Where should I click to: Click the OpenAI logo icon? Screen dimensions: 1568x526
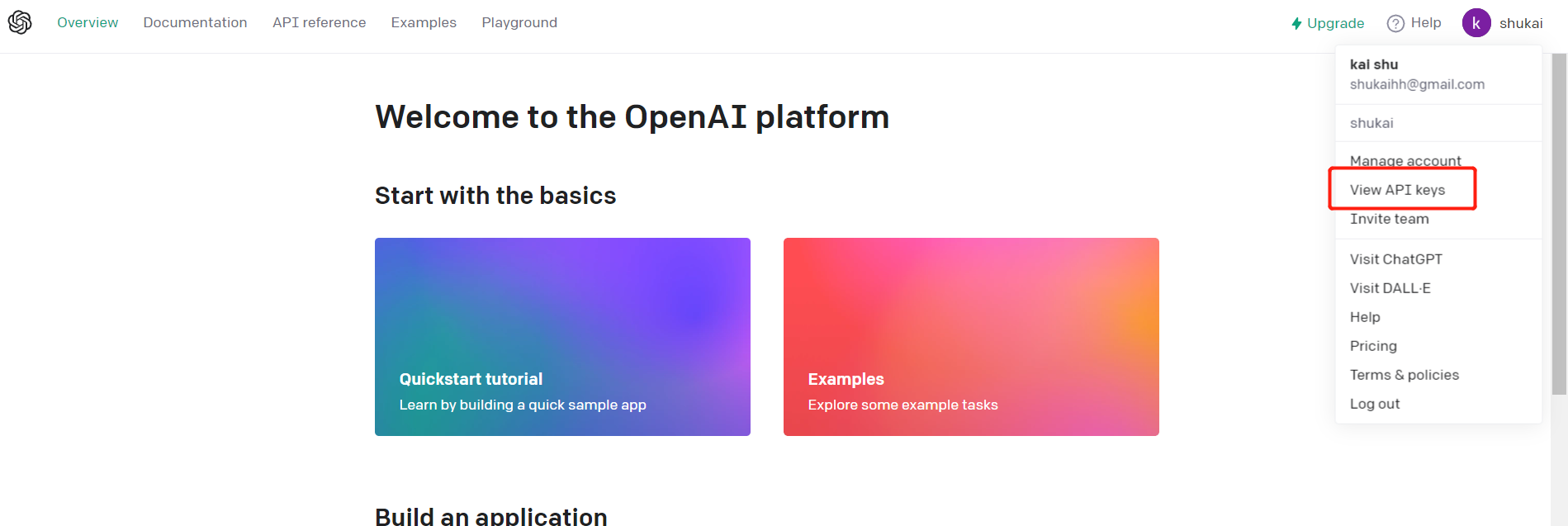[x=20, y=22]
